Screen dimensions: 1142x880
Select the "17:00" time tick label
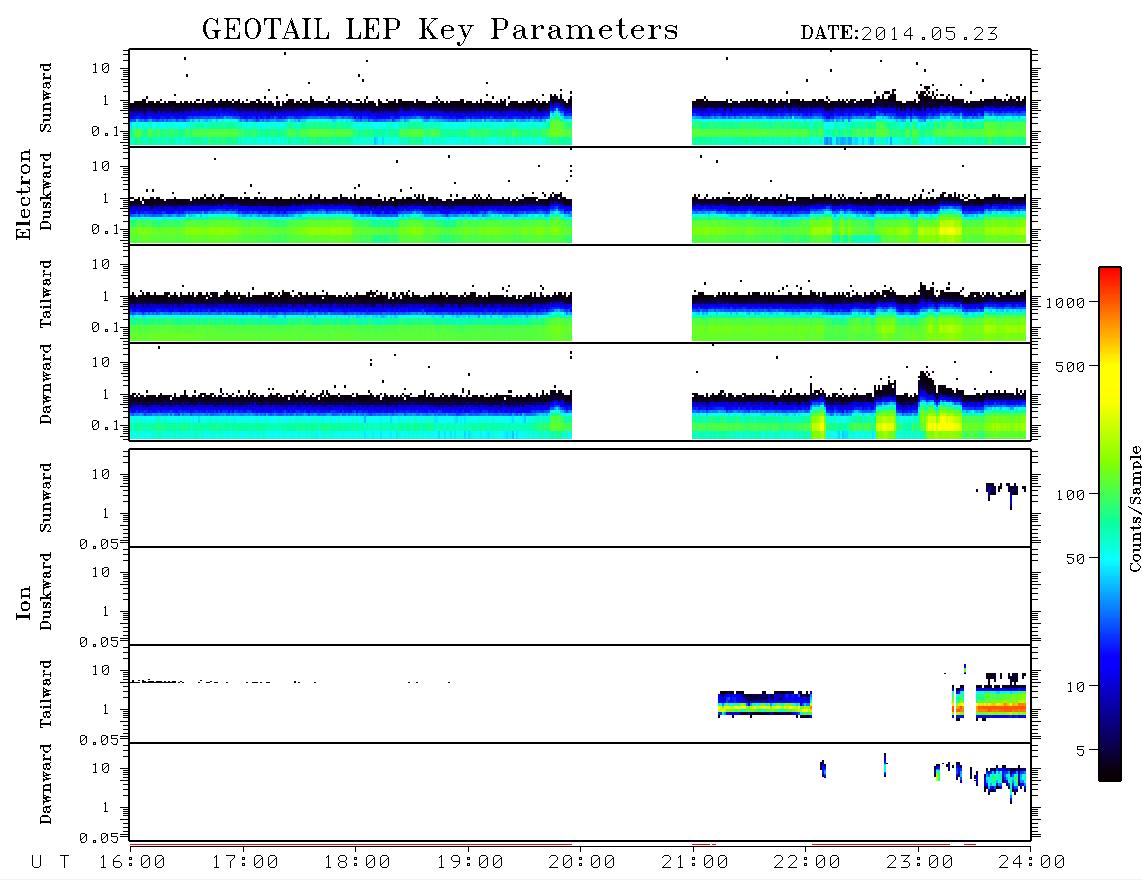[x=245, y=863]
